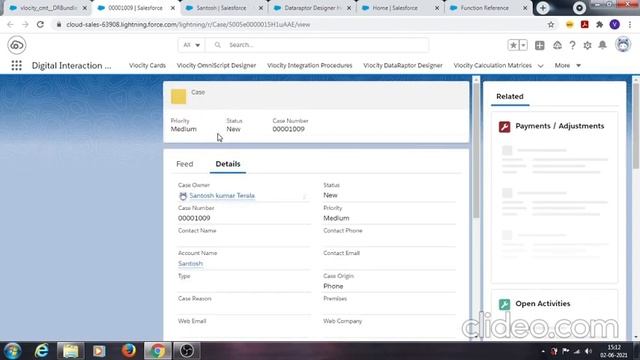Open the volume icon in system tray

pos(588,351)
